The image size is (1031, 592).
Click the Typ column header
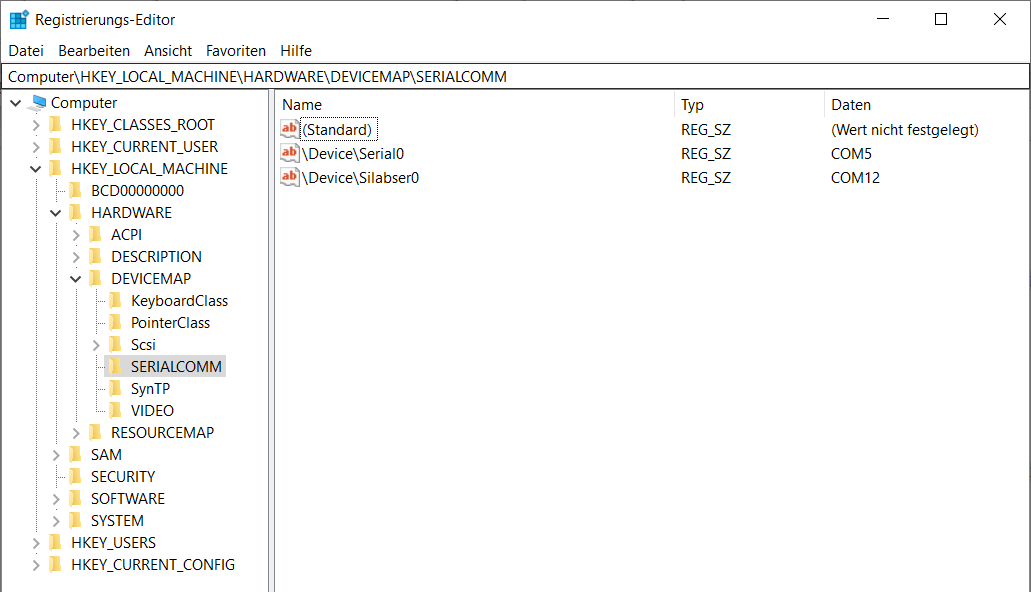(x=750, y=105)
